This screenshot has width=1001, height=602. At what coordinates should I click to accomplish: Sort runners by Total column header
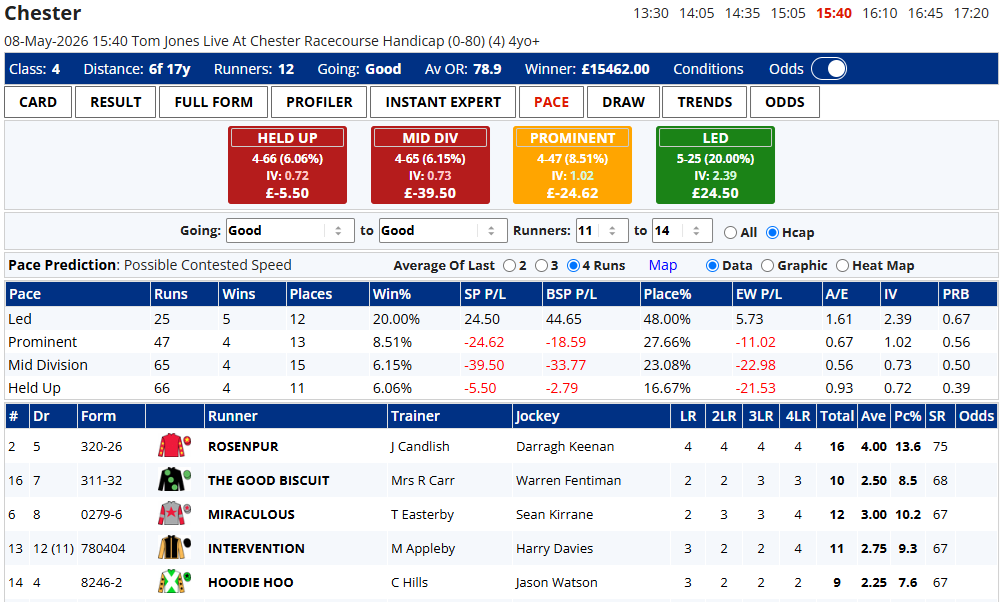[x=837, y=416]
